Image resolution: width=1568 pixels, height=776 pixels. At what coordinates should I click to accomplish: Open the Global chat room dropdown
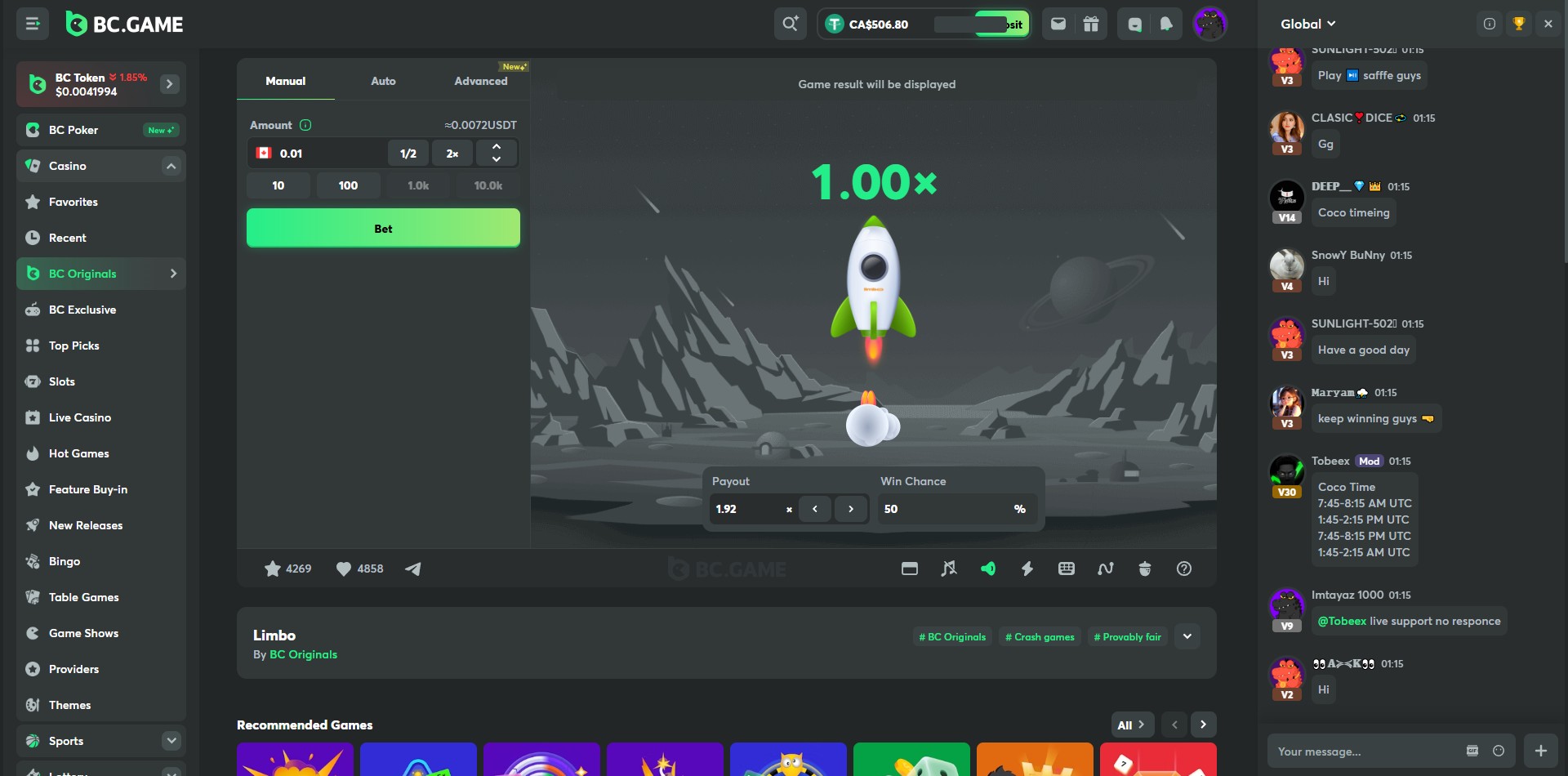(1308, 24)
